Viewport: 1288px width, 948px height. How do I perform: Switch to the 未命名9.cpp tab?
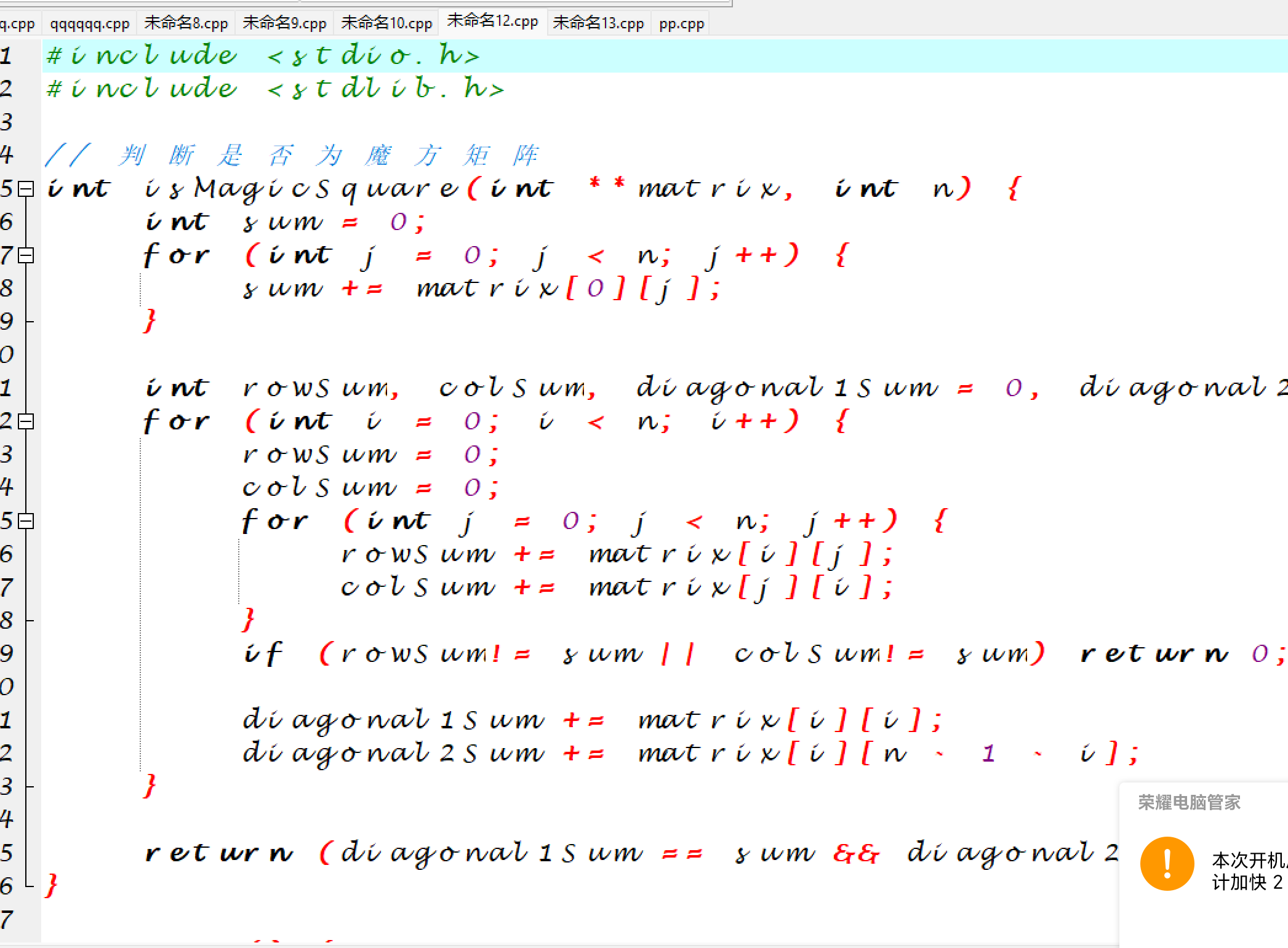pyautogui.click(x=284, y=24)
